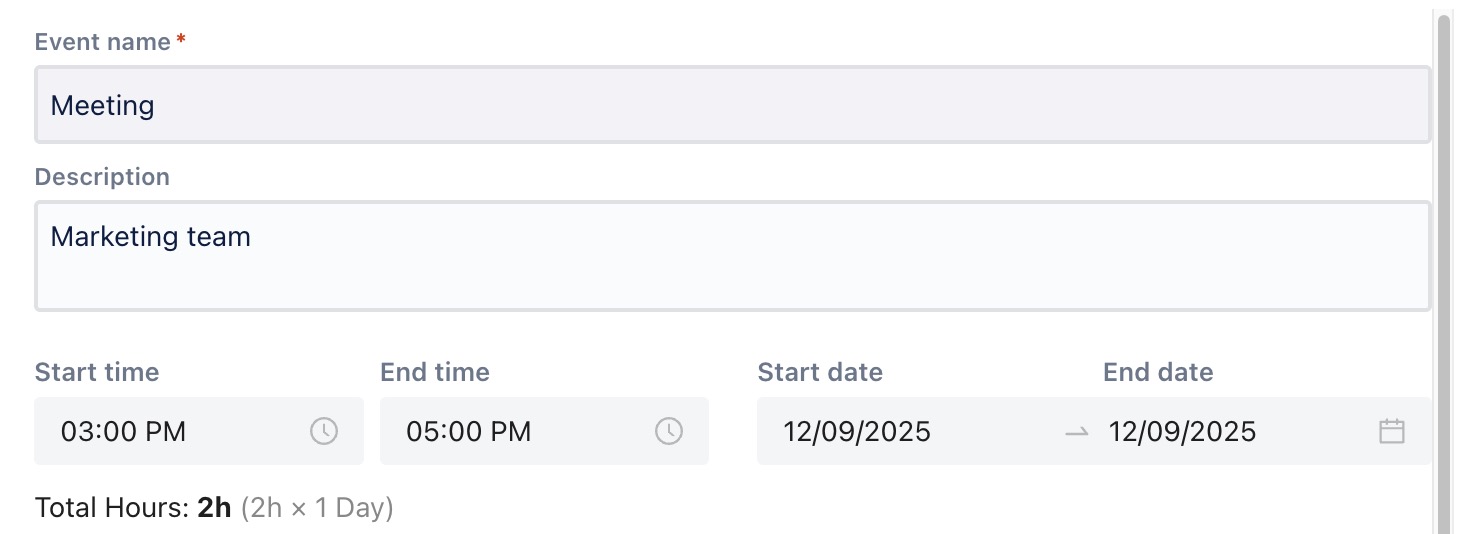Open the start date picker showing 12/09/2025
1482x534 pixels.
(857, 432)
